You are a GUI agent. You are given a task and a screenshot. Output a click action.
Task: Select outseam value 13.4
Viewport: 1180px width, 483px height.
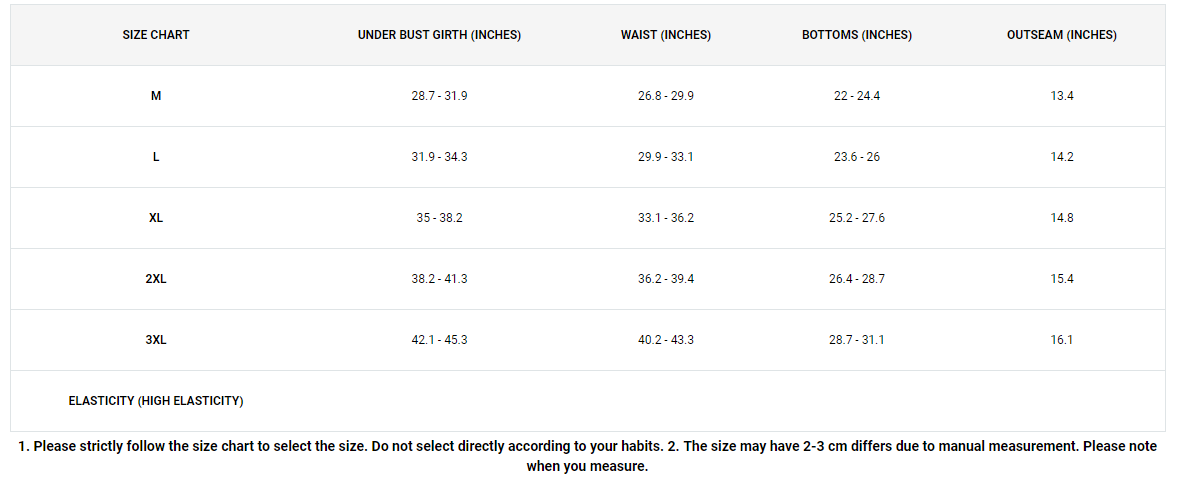[1062, 96]
